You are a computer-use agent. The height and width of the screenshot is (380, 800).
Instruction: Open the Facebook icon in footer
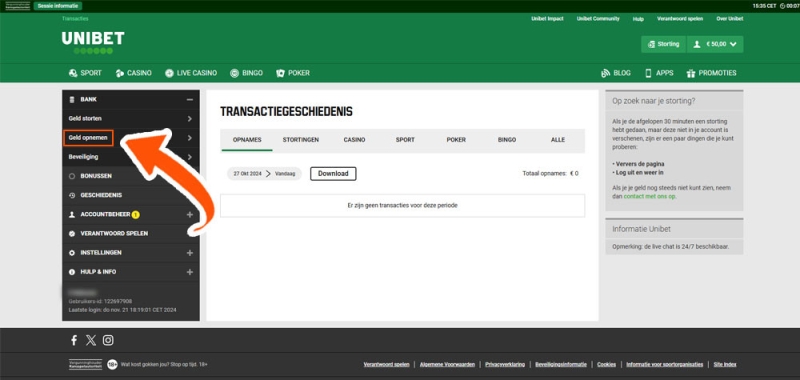coord(74,340)
